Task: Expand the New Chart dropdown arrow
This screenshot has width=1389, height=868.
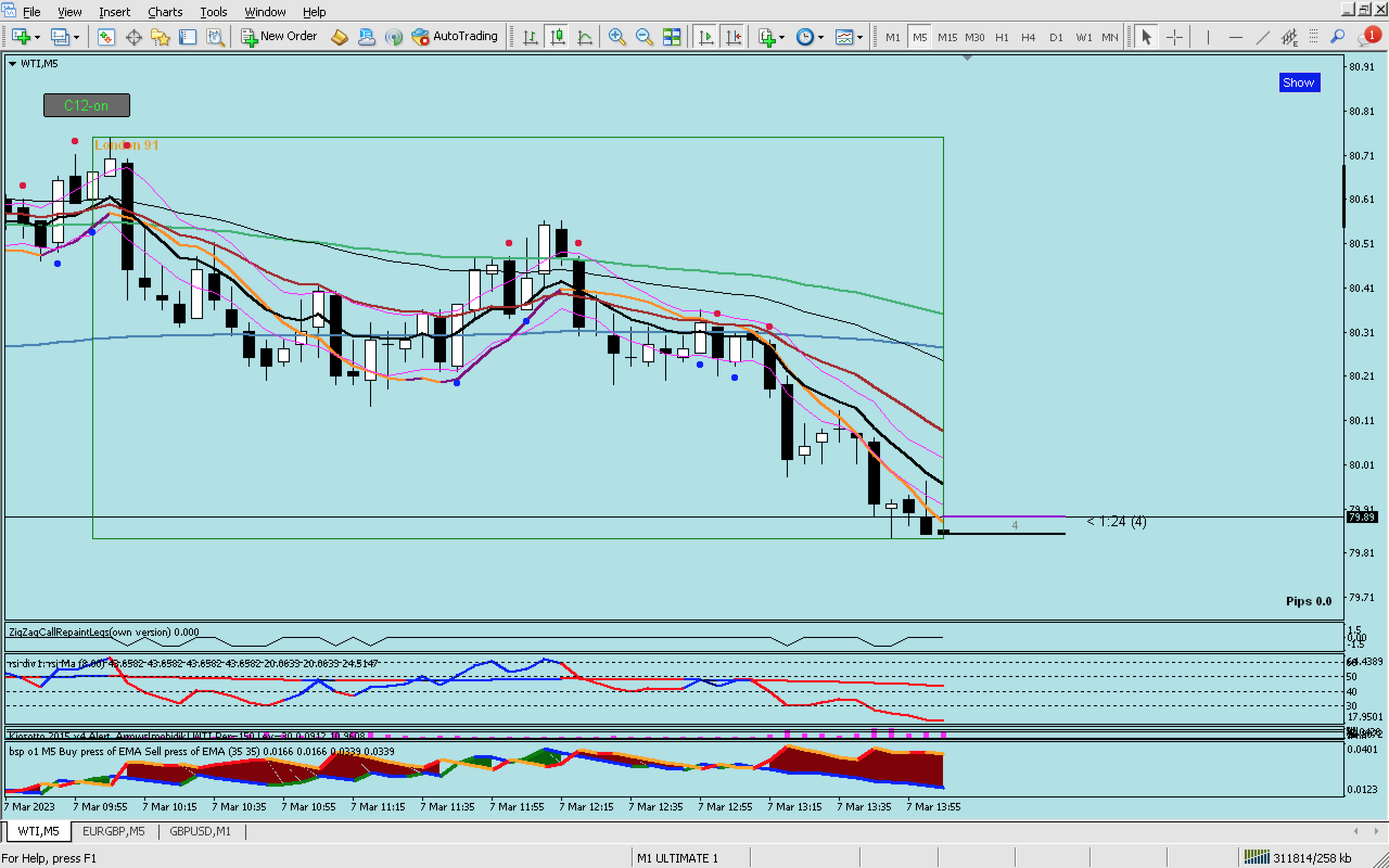Action: pyautogui.click(x=38, y=37)
